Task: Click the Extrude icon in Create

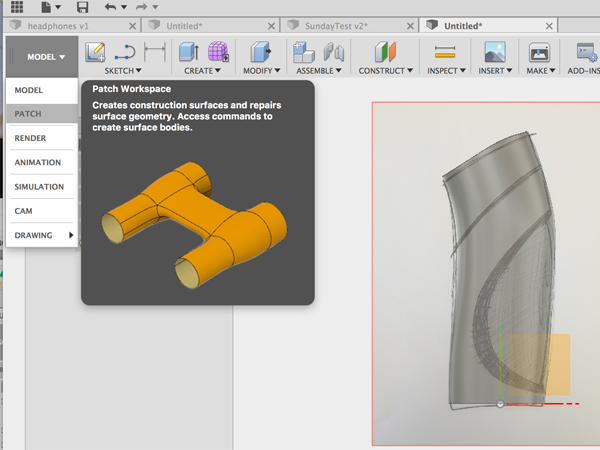Action: click(x=189, y=52)
